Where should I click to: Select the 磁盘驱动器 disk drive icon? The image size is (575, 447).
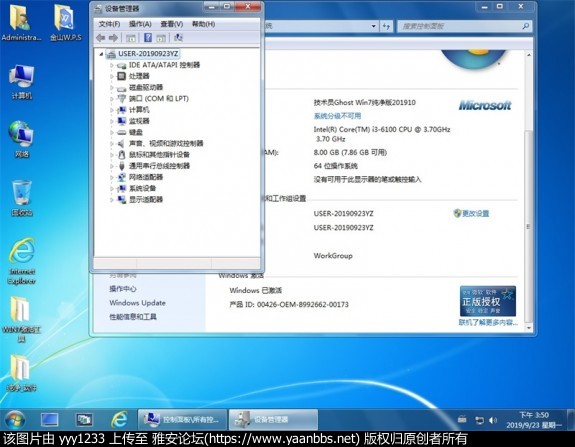point(121,88)
